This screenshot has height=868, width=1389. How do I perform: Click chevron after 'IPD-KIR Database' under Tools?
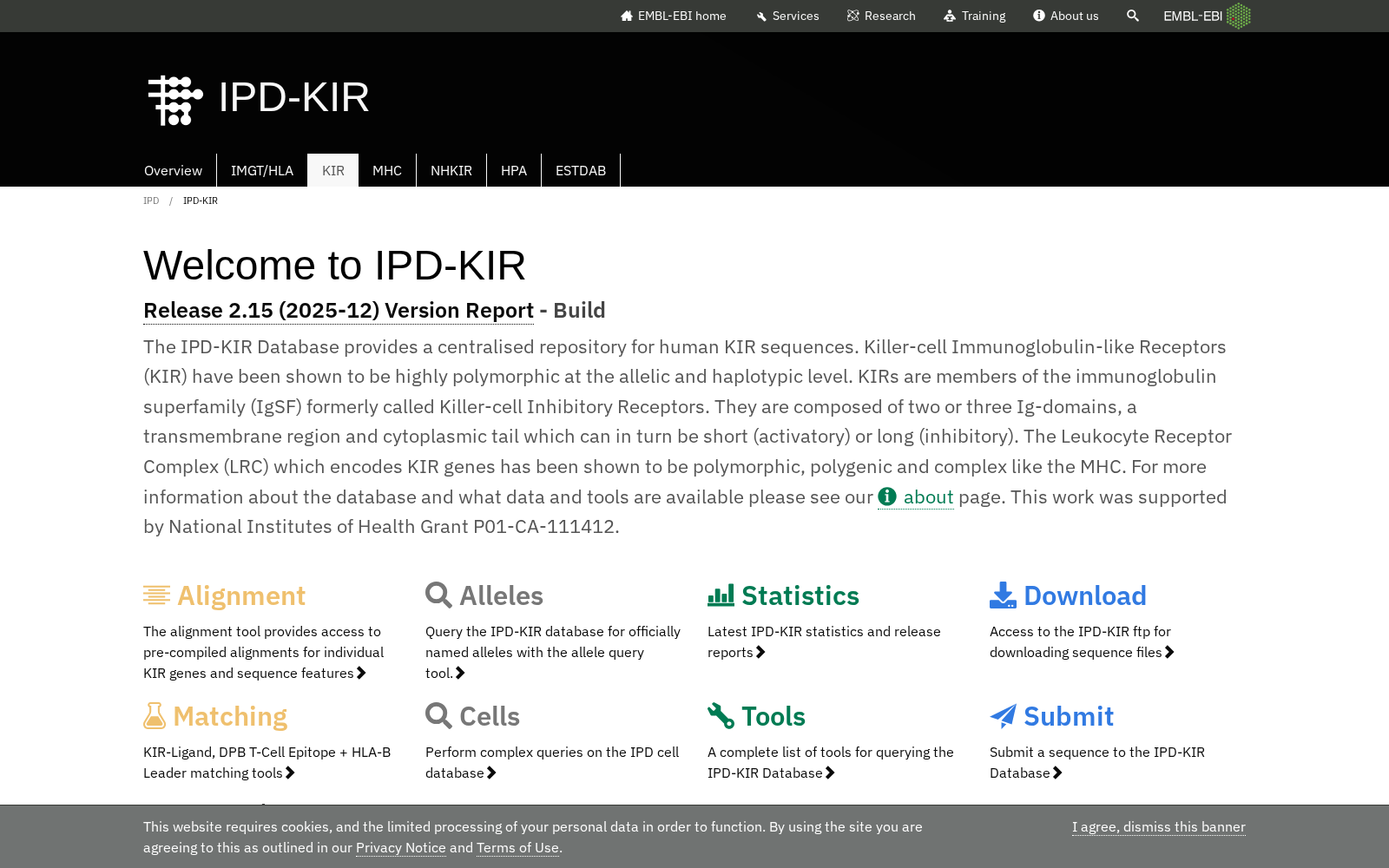coord(830,773)
